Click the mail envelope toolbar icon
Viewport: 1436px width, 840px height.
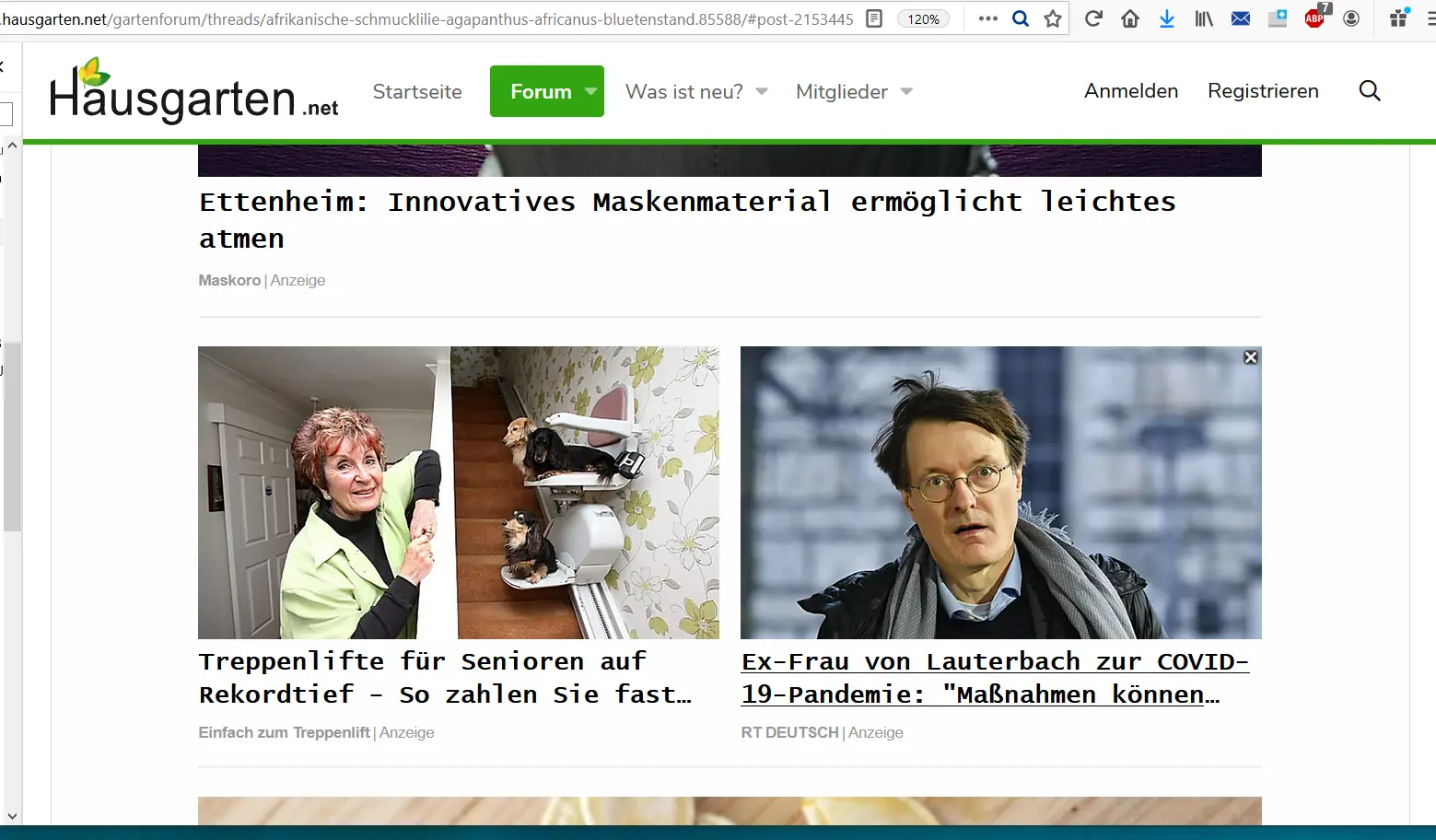point(1241,18)
